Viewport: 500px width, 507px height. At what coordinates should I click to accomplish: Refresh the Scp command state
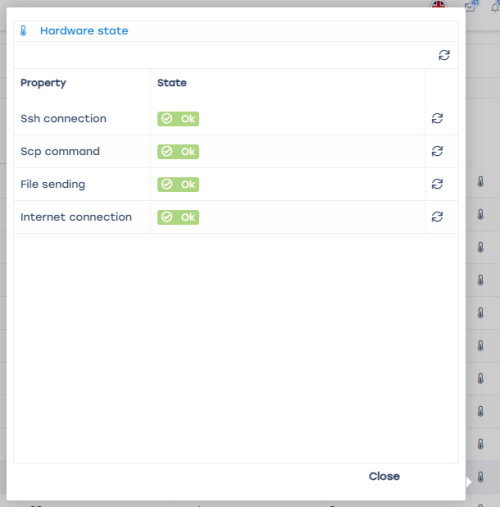(437, 151)
